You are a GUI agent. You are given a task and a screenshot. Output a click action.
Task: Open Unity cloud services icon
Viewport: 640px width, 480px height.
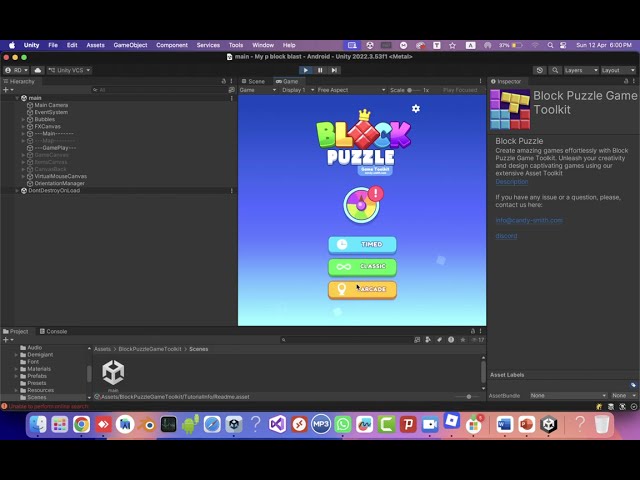(38, 70)
